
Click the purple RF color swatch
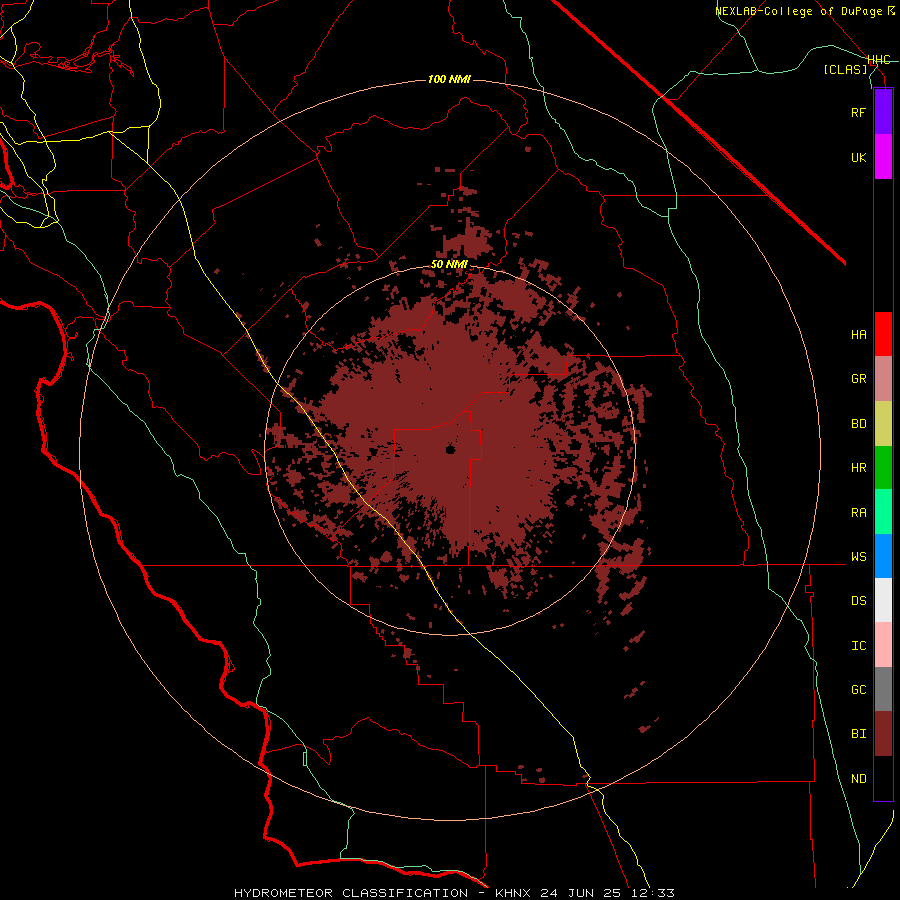883,112
